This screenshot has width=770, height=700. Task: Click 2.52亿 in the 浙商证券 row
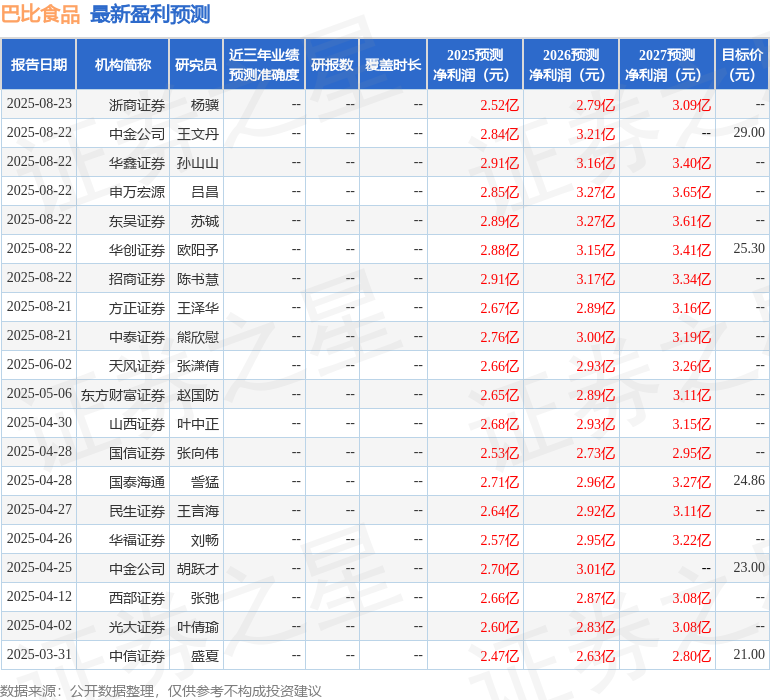[x=499, y=105]
